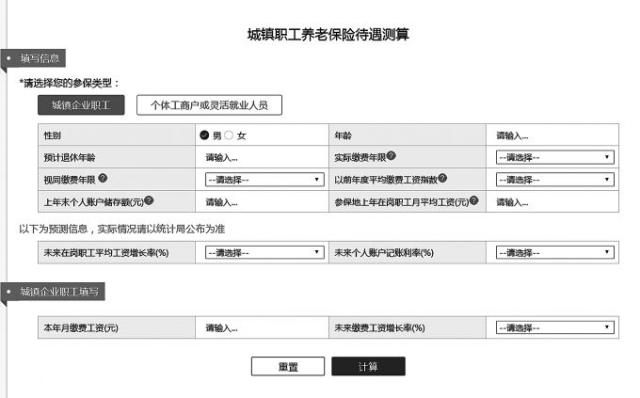Open the 视同缴费年限 dropdown
The image size is (640, 398).
click(x=264, y=179)
